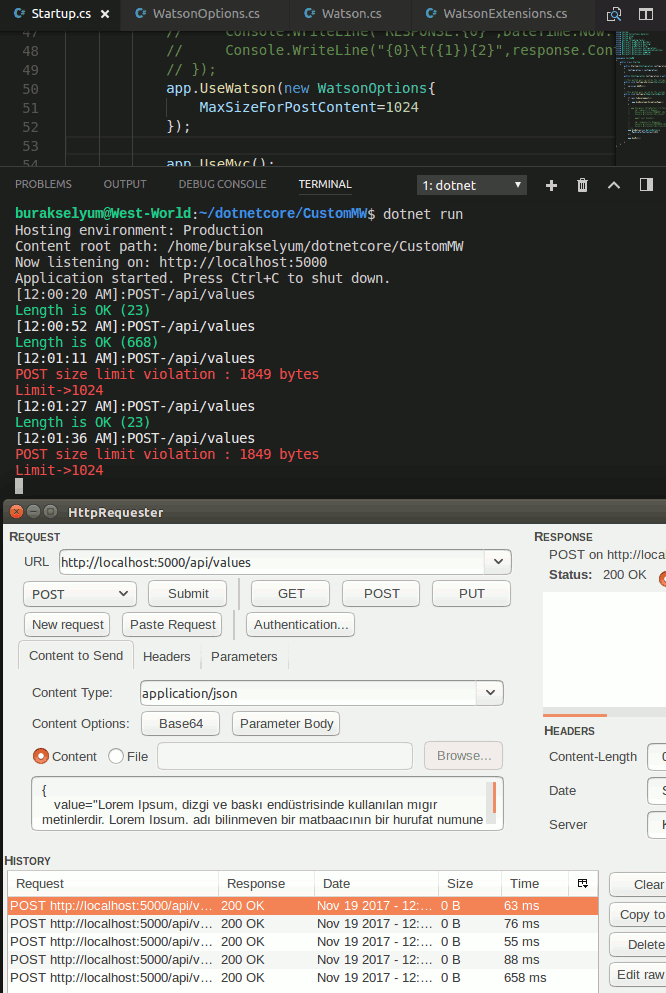Switch to the Headers tab in HttpRequester
The width and height of the screenshot is (666, 993).
click(166, 656)
